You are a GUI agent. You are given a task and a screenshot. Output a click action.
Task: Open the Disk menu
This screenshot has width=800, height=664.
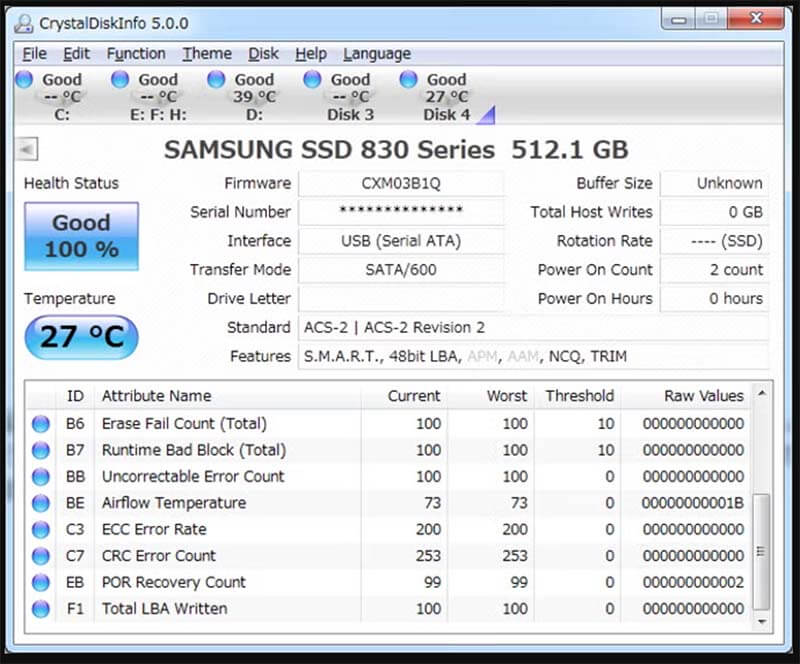click(264, 53)
